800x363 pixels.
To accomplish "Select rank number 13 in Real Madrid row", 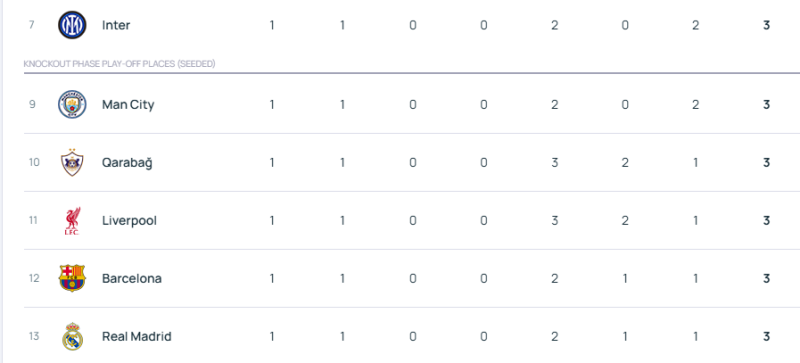I will point(34,336).
